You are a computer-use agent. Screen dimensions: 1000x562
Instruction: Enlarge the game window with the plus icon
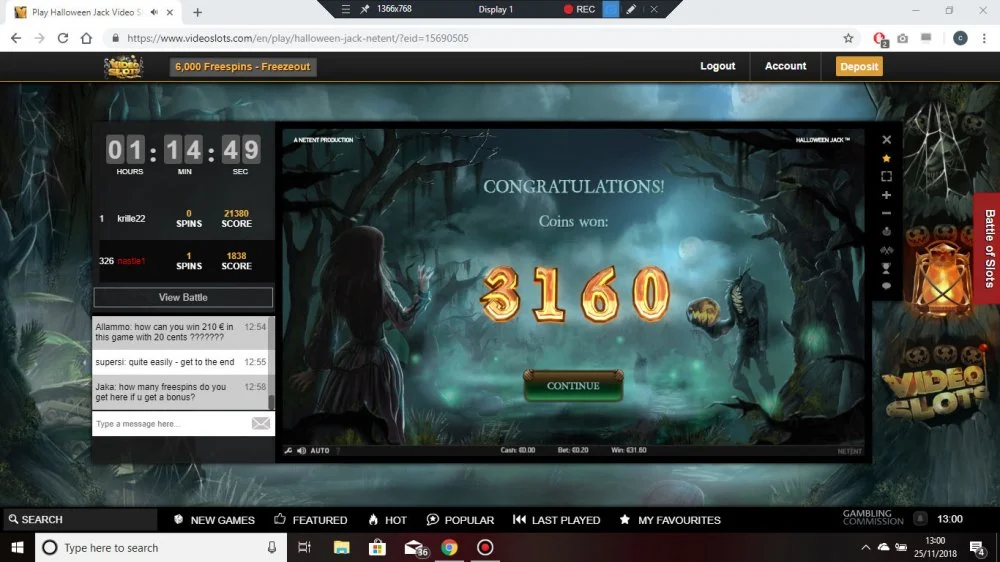886,195
